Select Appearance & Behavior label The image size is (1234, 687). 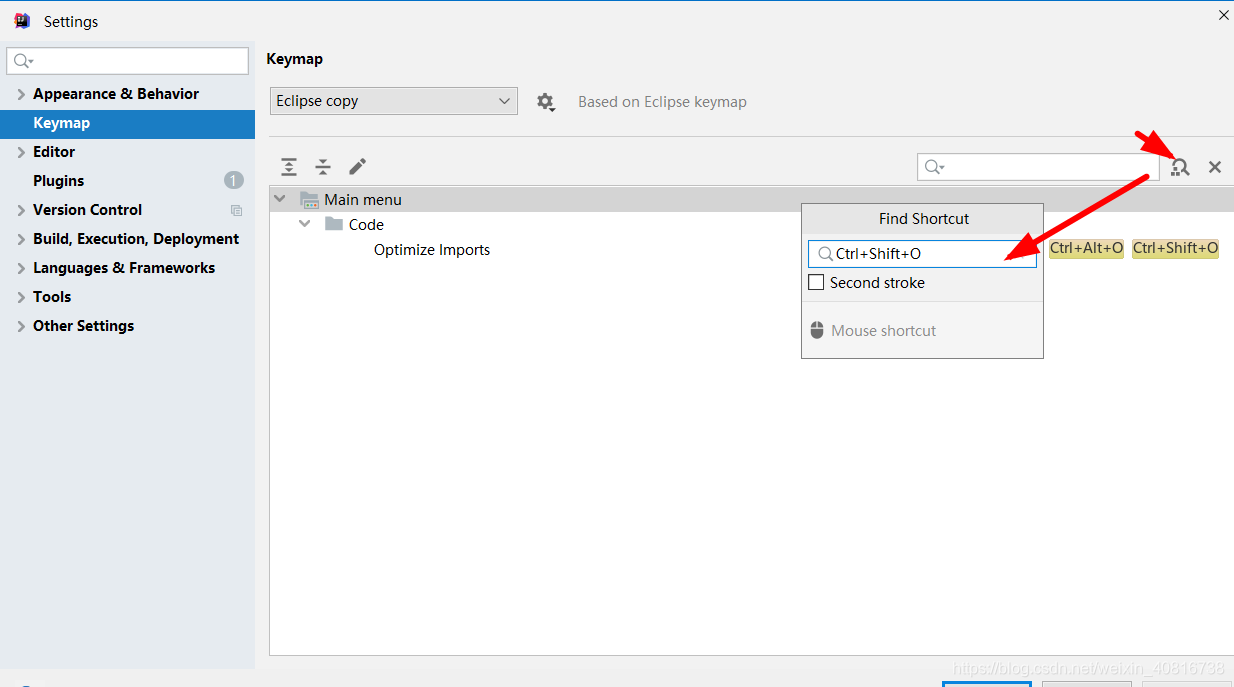[x=116, y=94]
